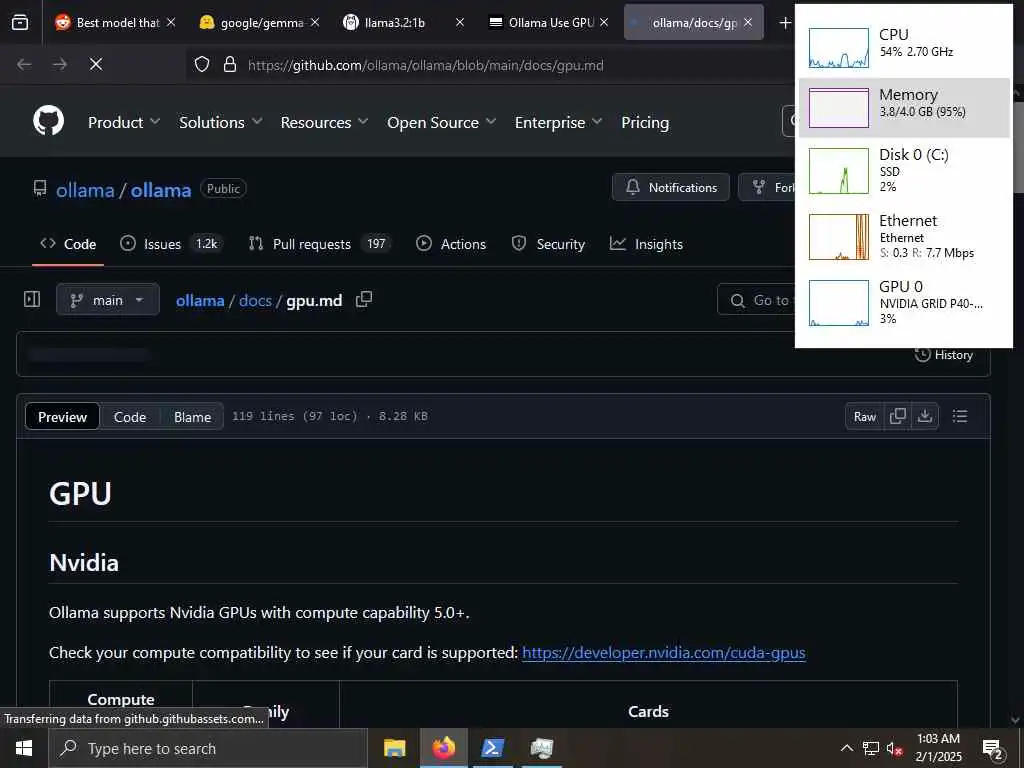The image size is (1024, 768).
Task: Open the developer.nvidia.com/cuda-gpus link
Action: pos(664,652)
